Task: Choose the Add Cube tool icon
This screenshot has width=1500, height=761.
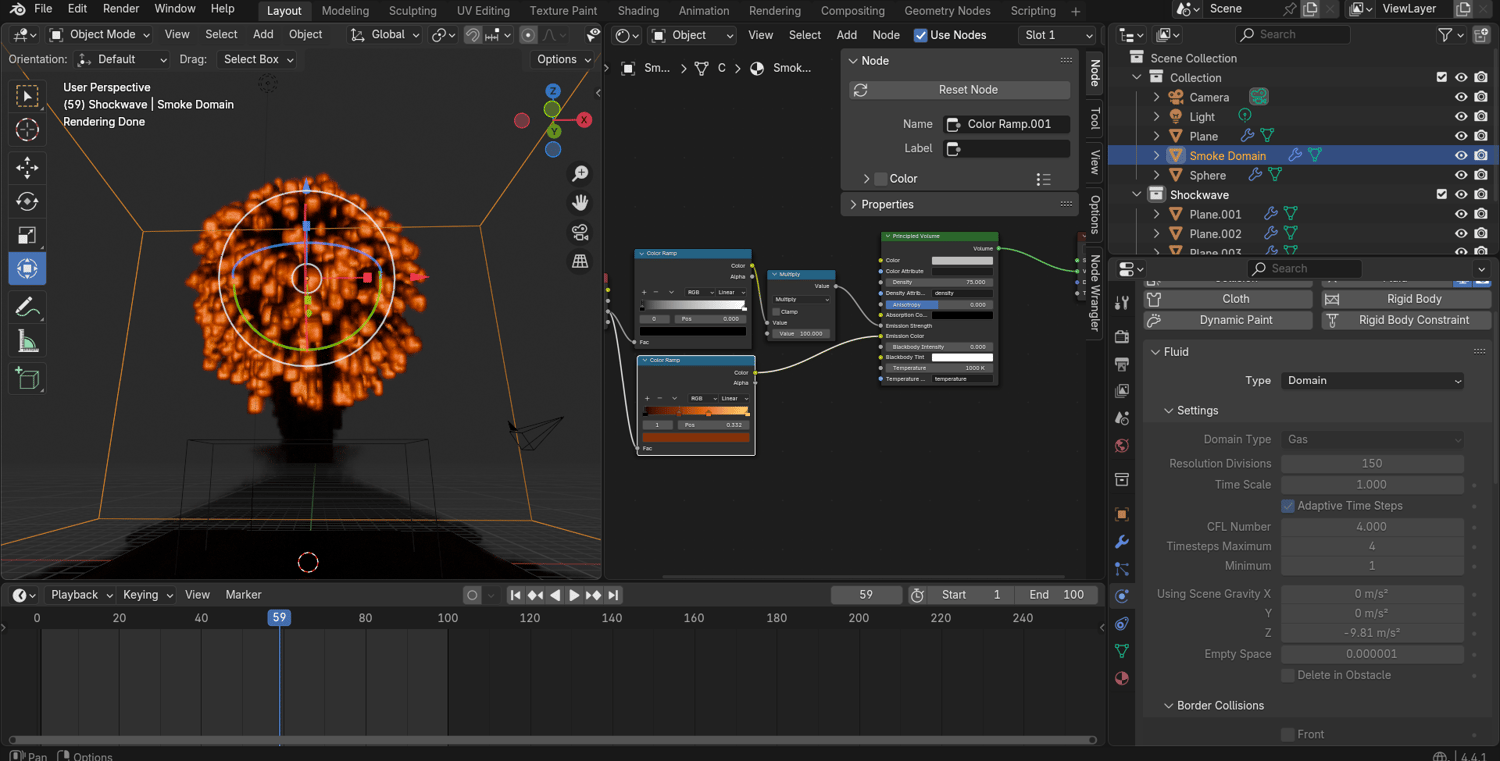Action: (x=27, y=378)
